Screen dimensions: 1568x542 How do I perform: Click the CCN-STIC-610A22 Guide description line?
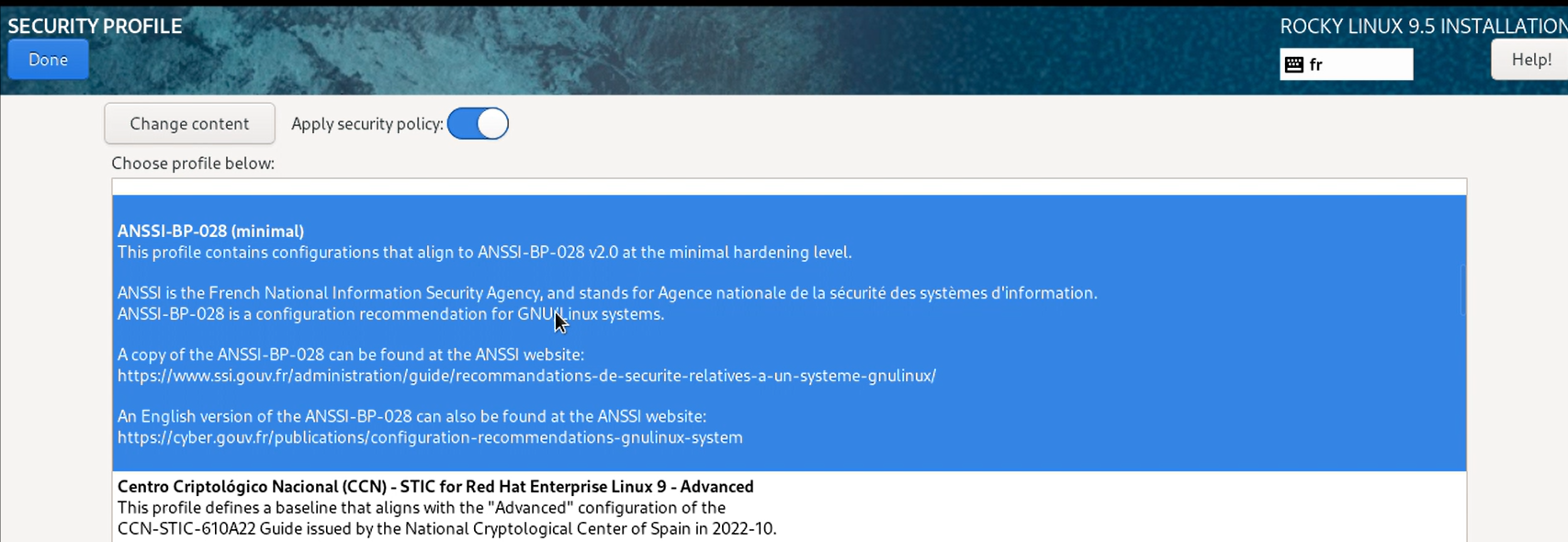446,528
